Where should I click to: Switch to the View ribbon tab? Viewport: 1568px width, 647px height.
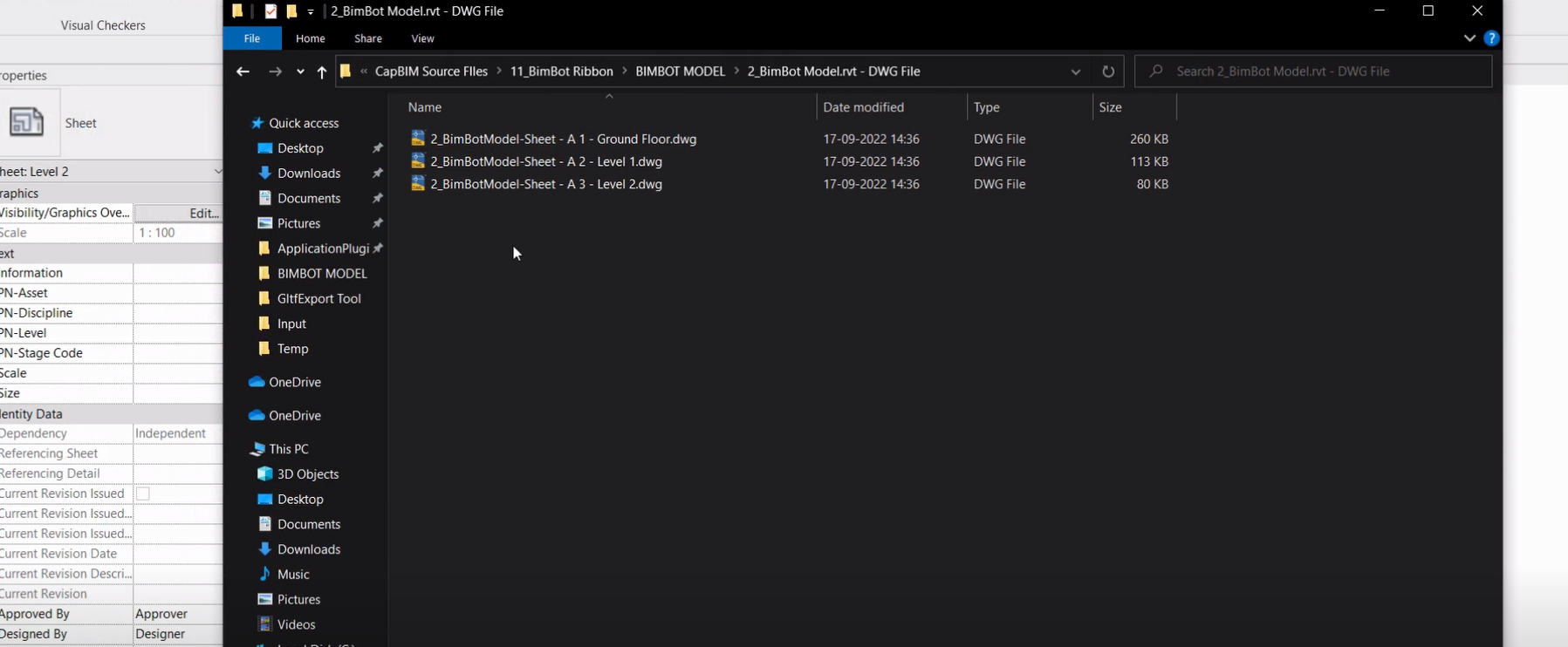pyautogui.click(x=422, y=38)
